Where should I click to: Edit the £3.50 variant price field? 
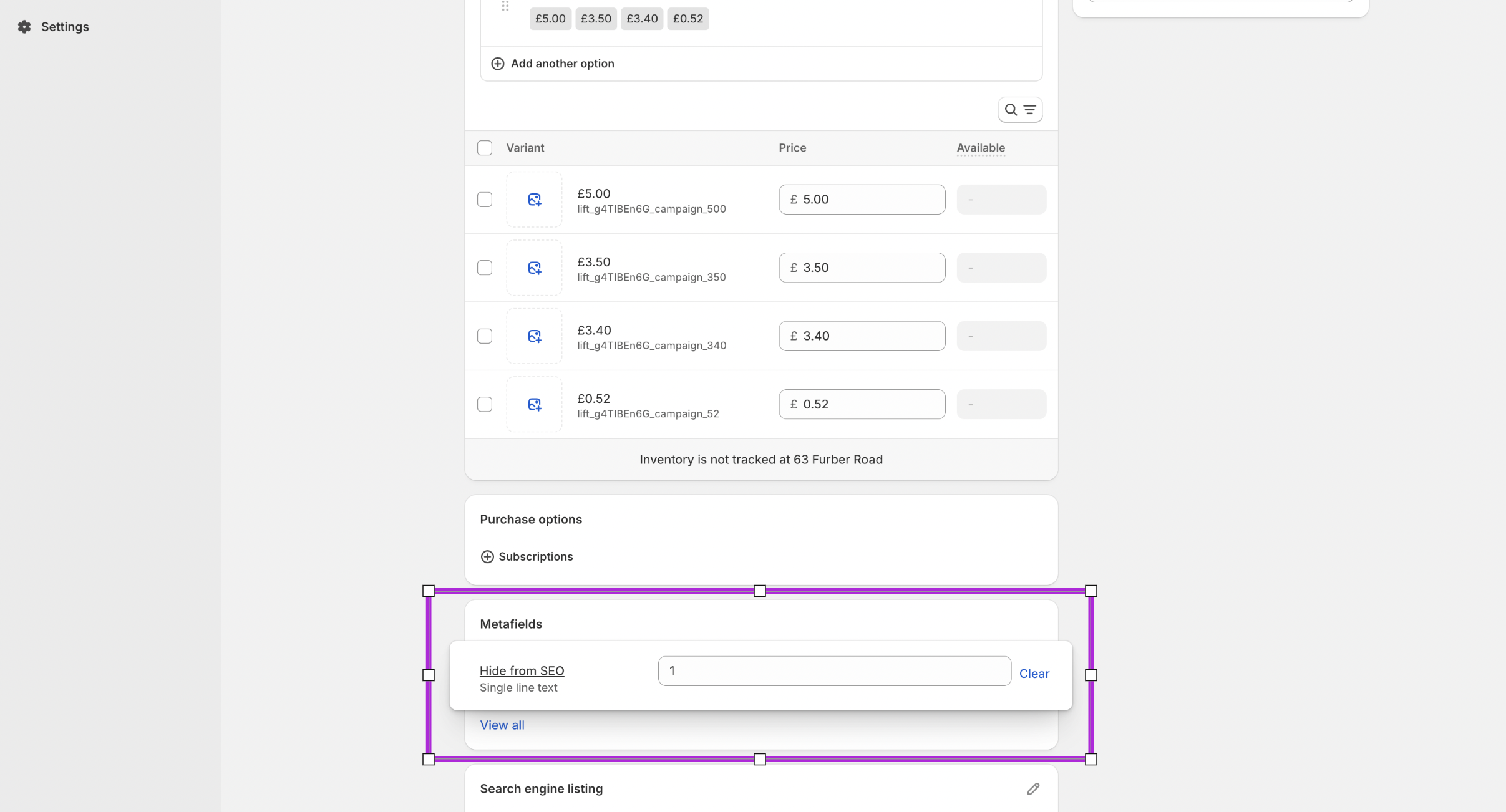coord(870,268)
